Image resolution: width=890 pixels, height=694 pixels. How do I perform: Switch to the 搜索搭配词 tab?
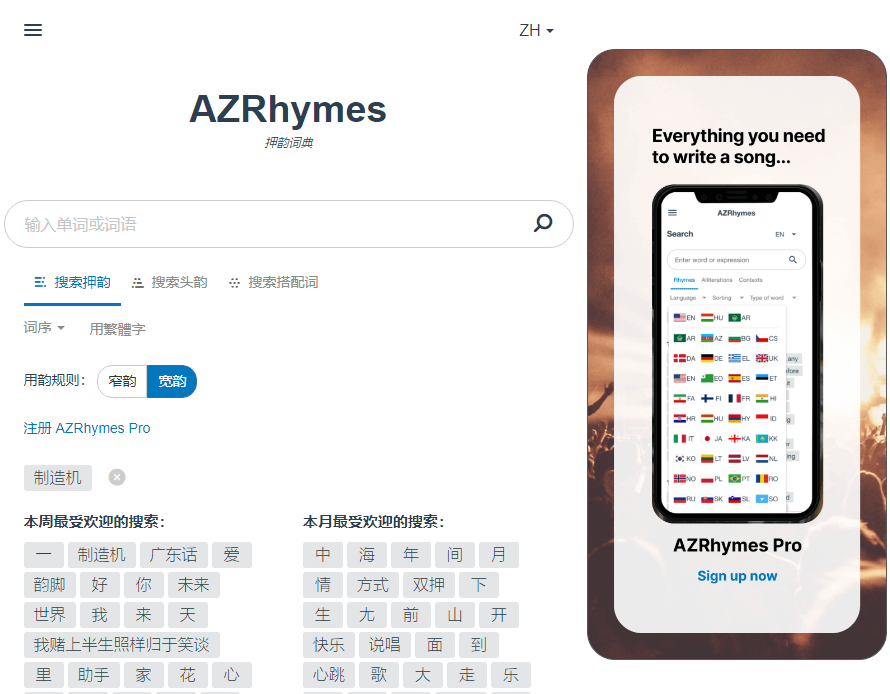[x=274, y=283]
